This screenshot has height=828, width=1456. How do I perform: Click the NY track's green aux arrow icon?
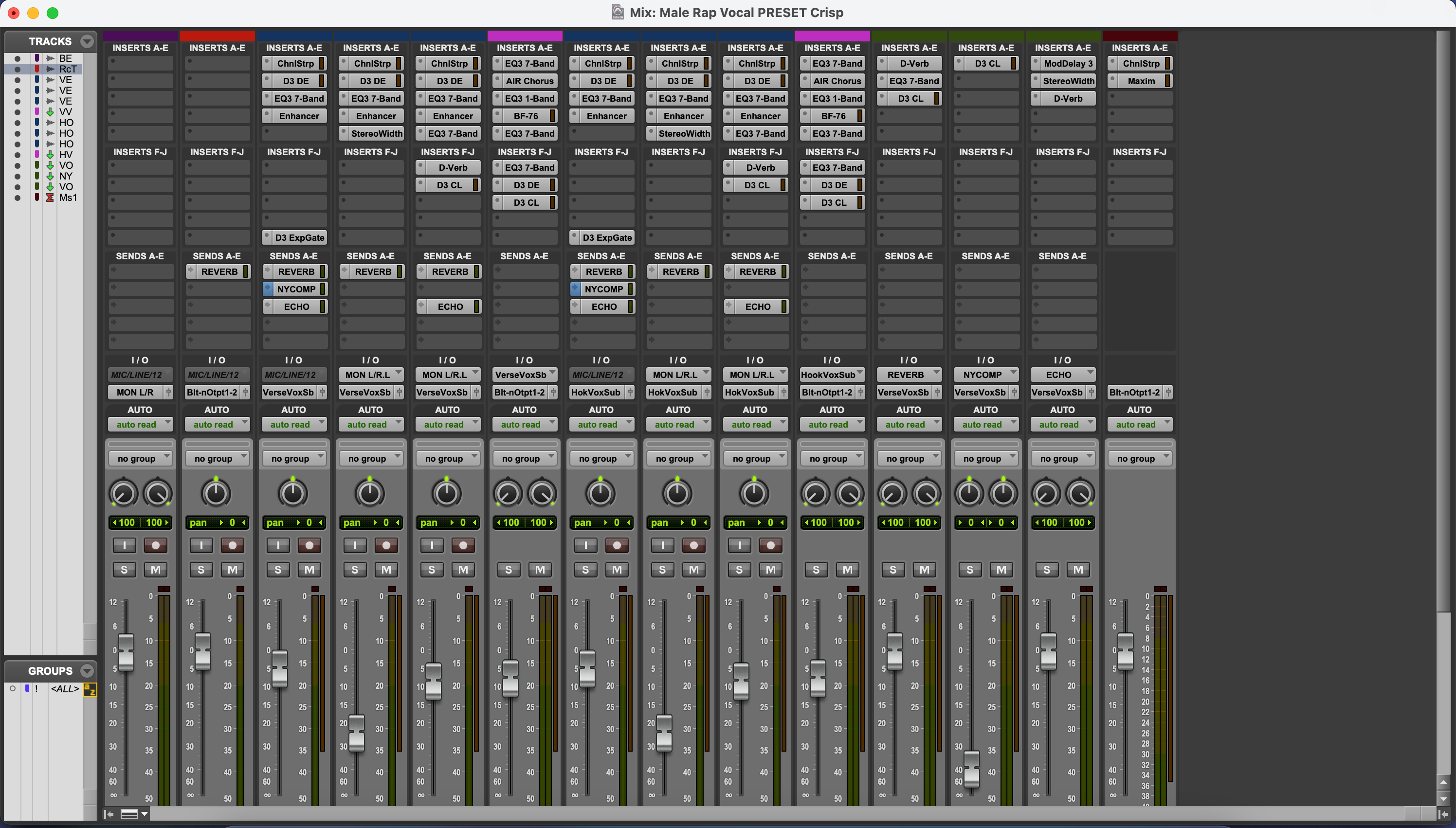(50, 176)
